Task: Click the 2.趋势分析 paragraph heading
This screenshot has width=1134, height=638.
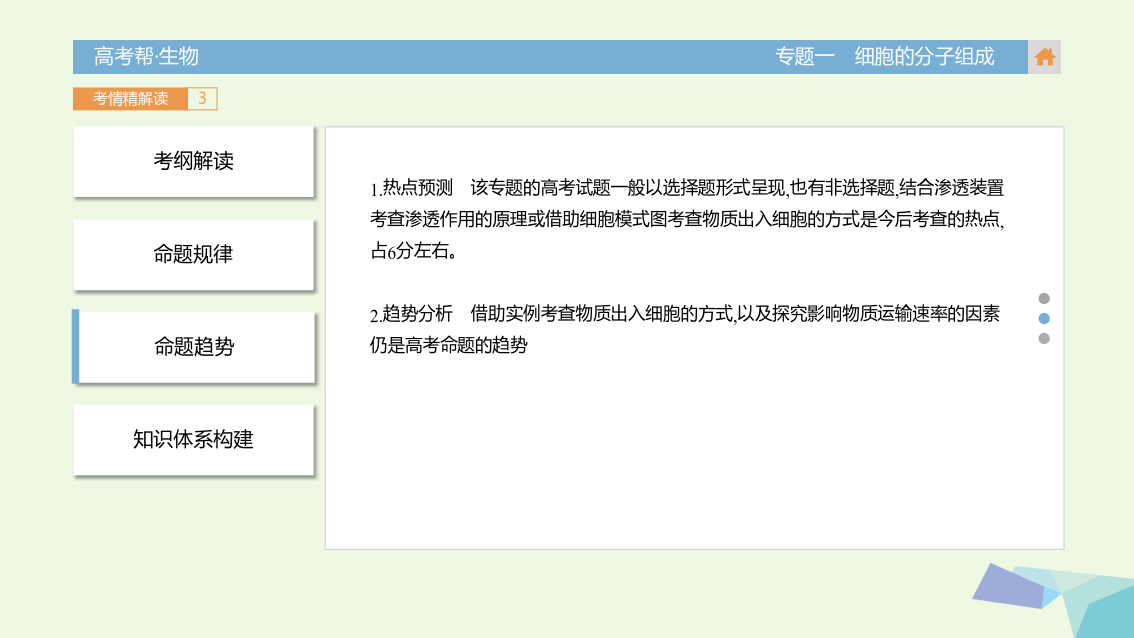Action: click(412, 314)
